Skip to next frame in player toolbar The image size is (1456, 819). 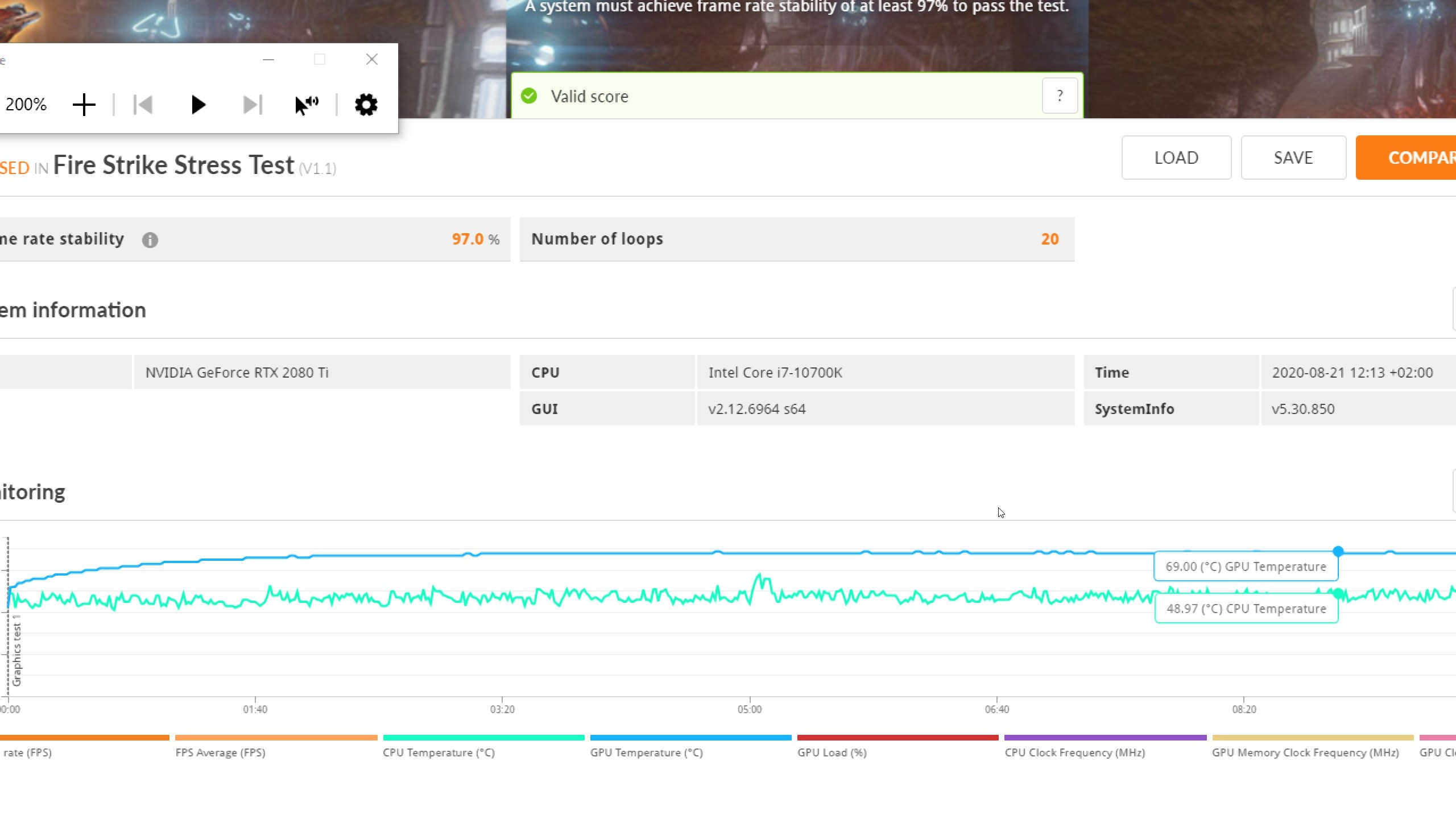(253, 105)
